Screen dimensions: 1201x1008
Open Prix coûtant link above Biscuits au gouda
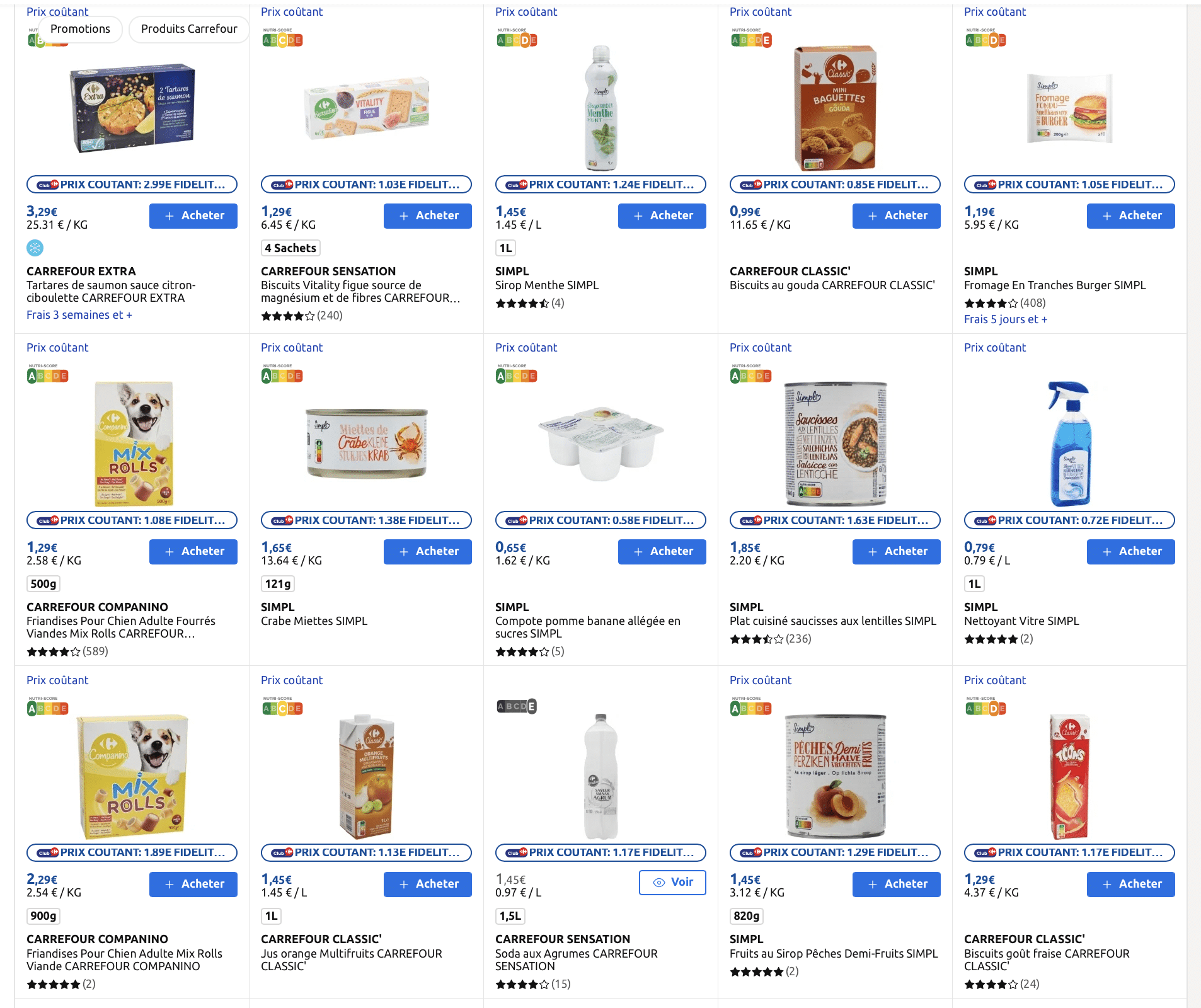(761, 12)
